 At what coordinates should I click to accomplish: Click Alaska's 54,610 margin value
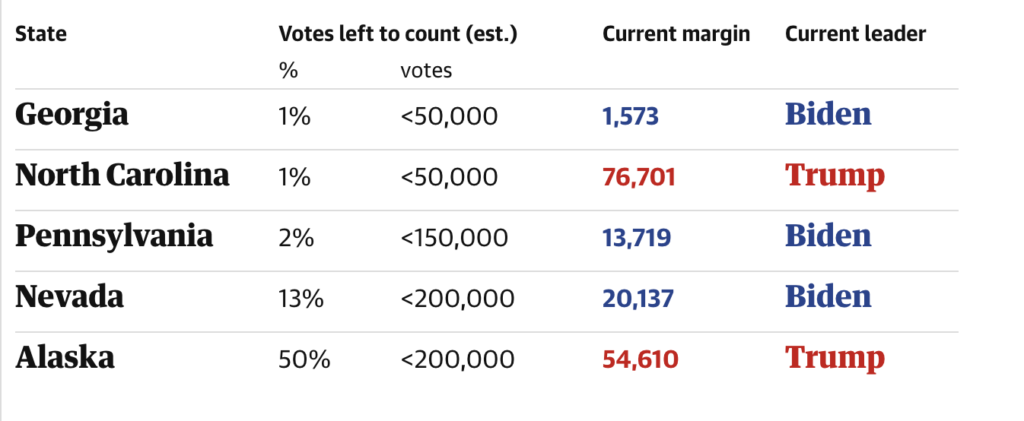640,358
